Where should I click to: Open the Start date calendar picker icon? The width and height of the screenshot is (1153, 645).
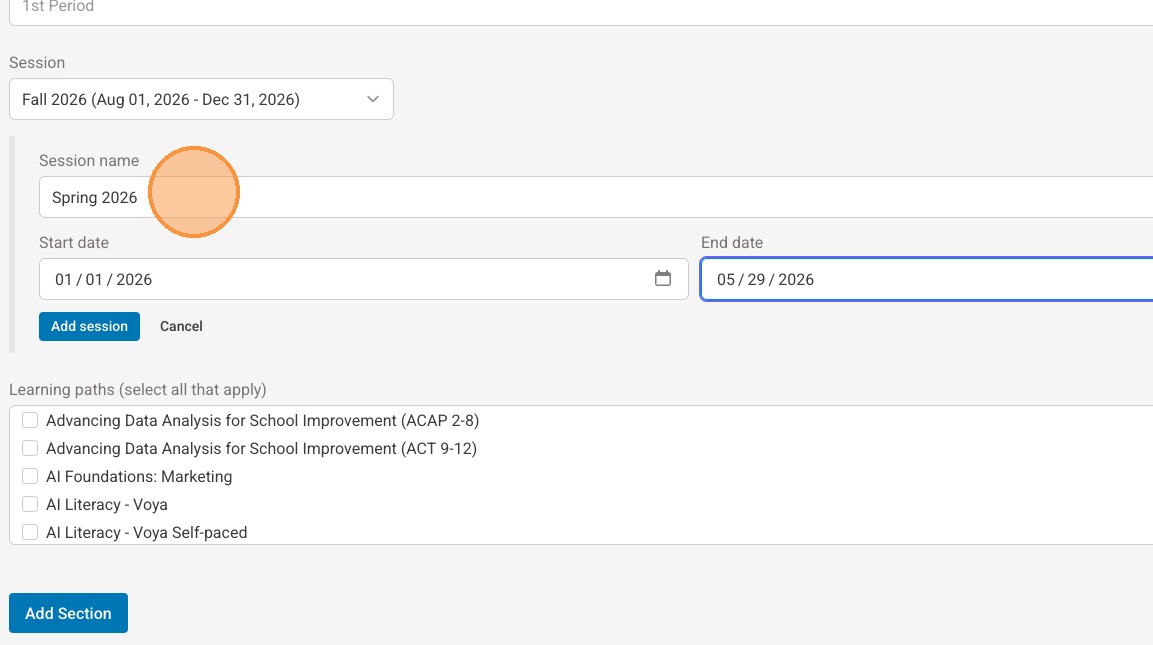[x=663, y=279]
